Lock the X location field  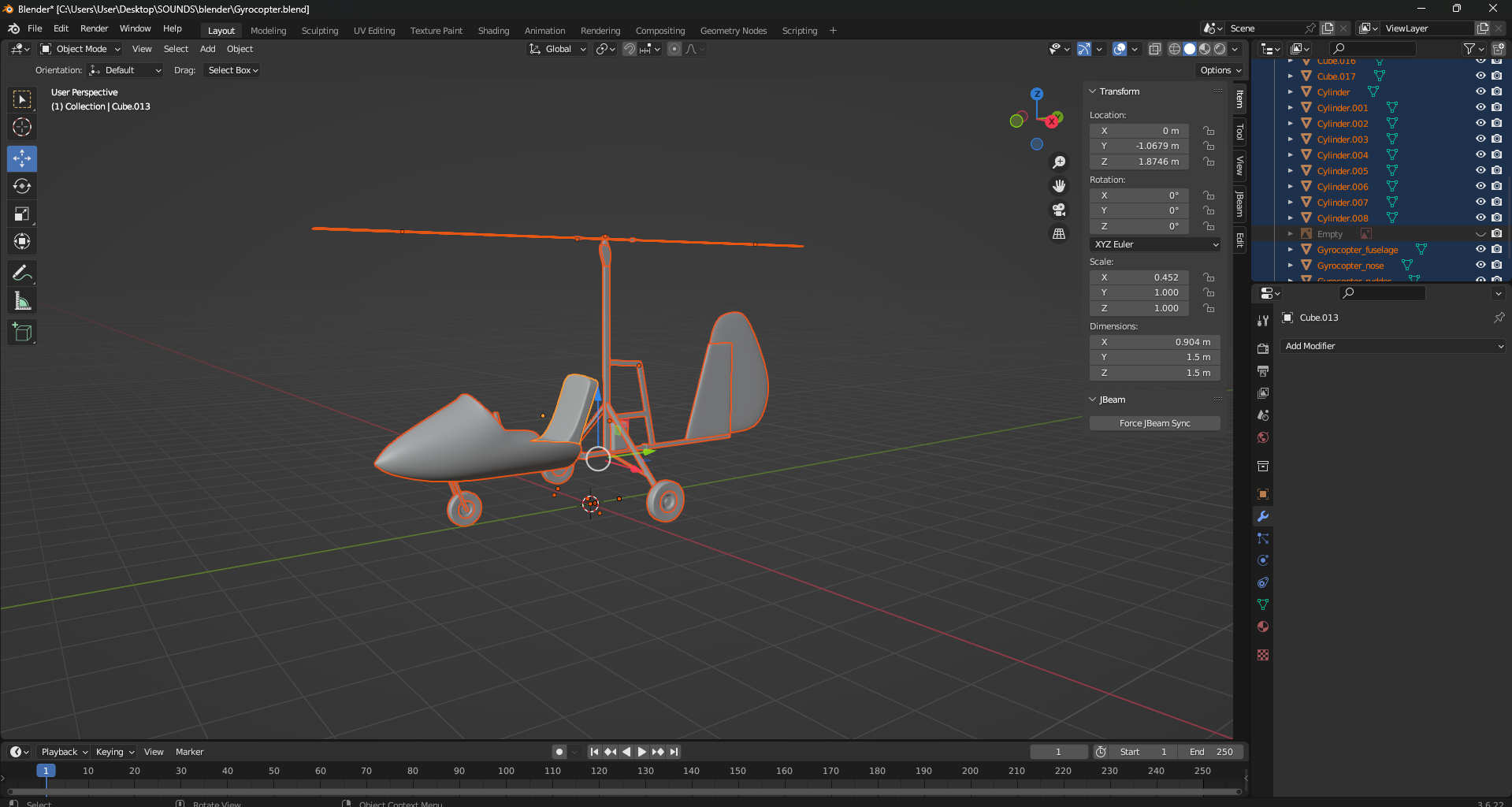point(1209,131)
